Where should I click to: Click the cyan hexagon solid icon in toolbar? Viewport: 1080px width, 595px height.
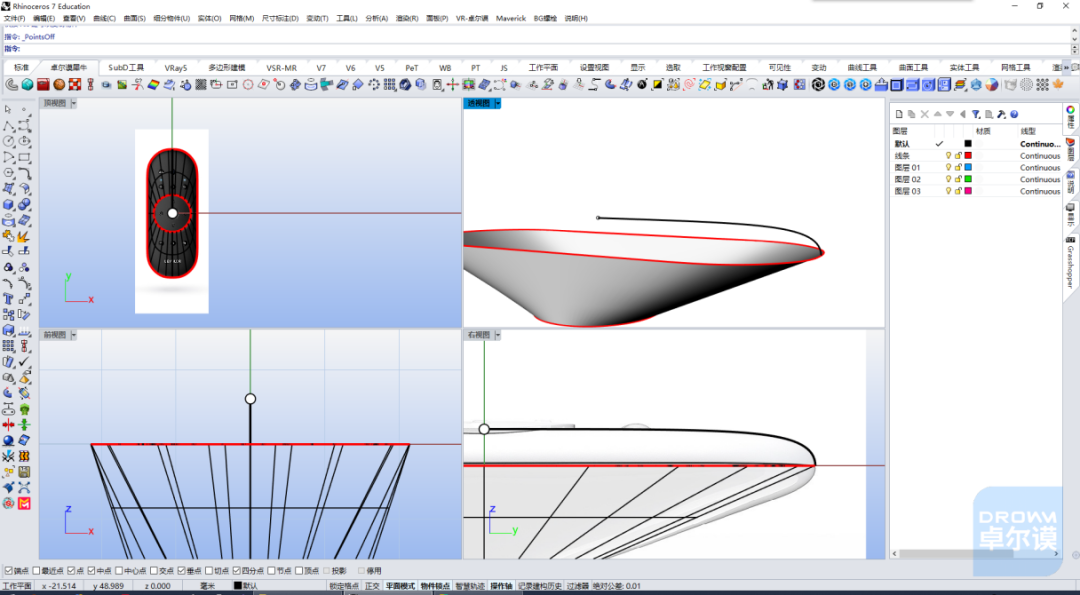tap(28, 85)
